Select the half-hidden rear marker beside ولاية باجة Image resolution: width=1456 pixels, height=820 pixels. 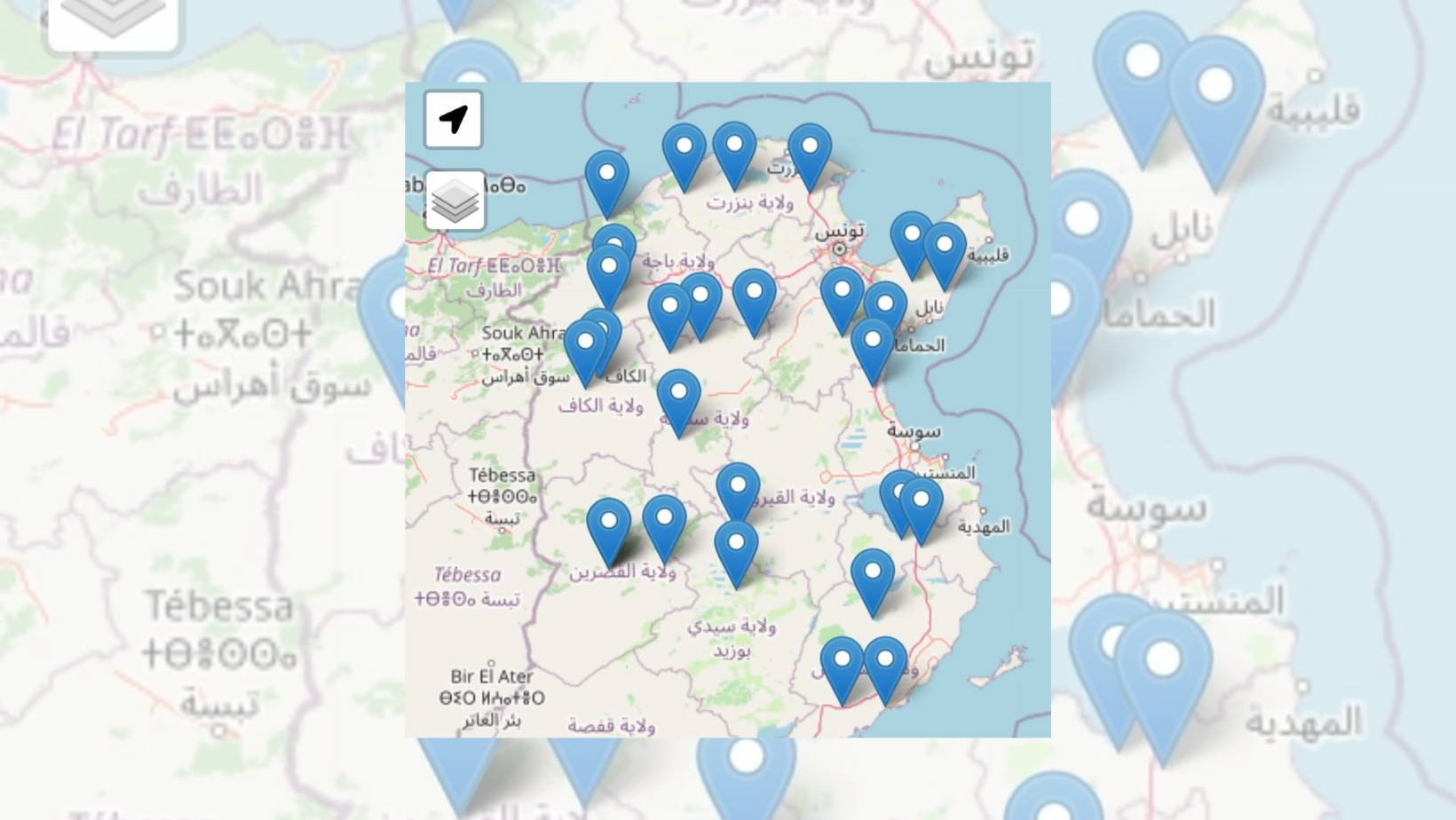tap(614, 238)
